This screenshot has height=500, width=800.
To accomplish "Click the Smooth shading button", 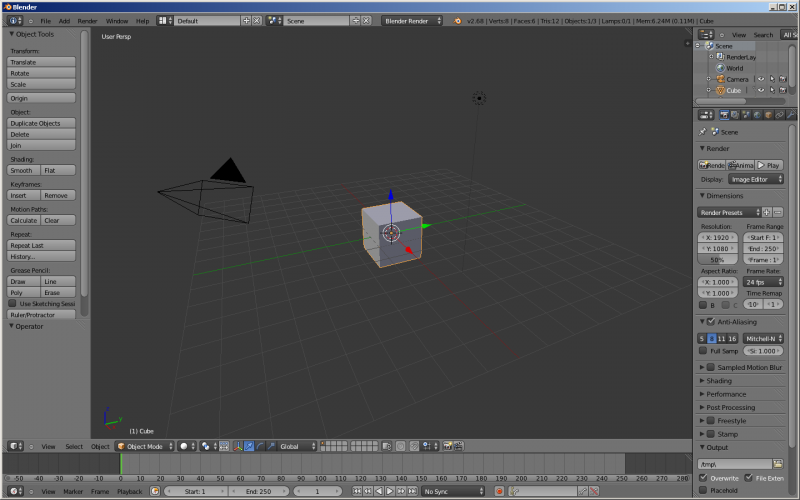I will pyautogui.click(x=24, y=170).
